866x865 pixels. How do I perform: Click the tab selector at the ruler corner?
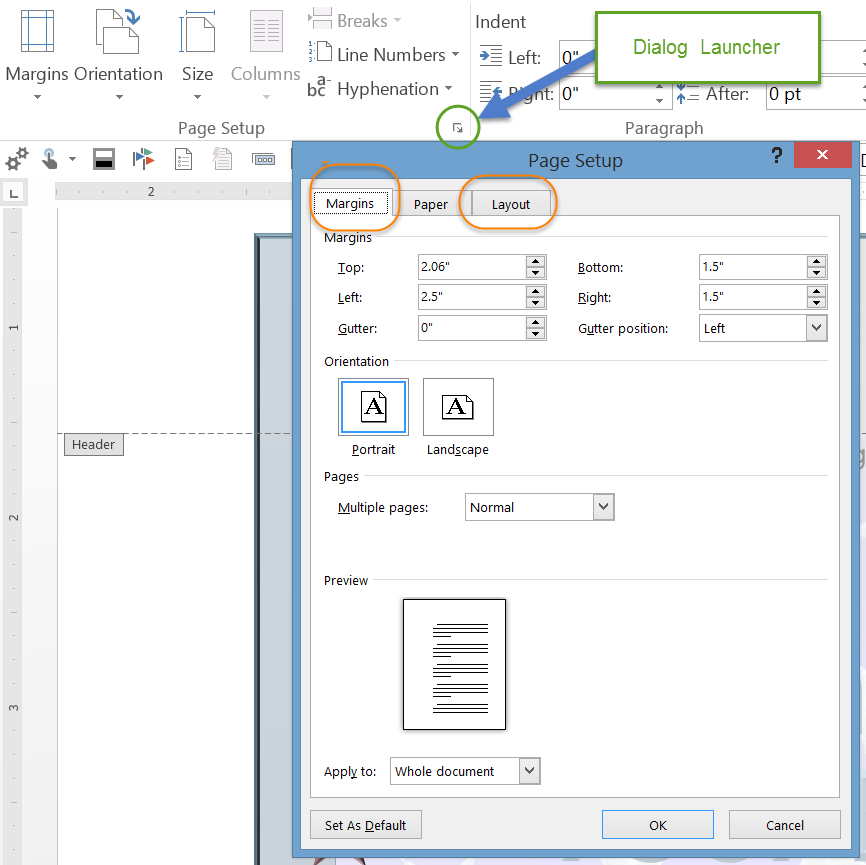[13, 193]
